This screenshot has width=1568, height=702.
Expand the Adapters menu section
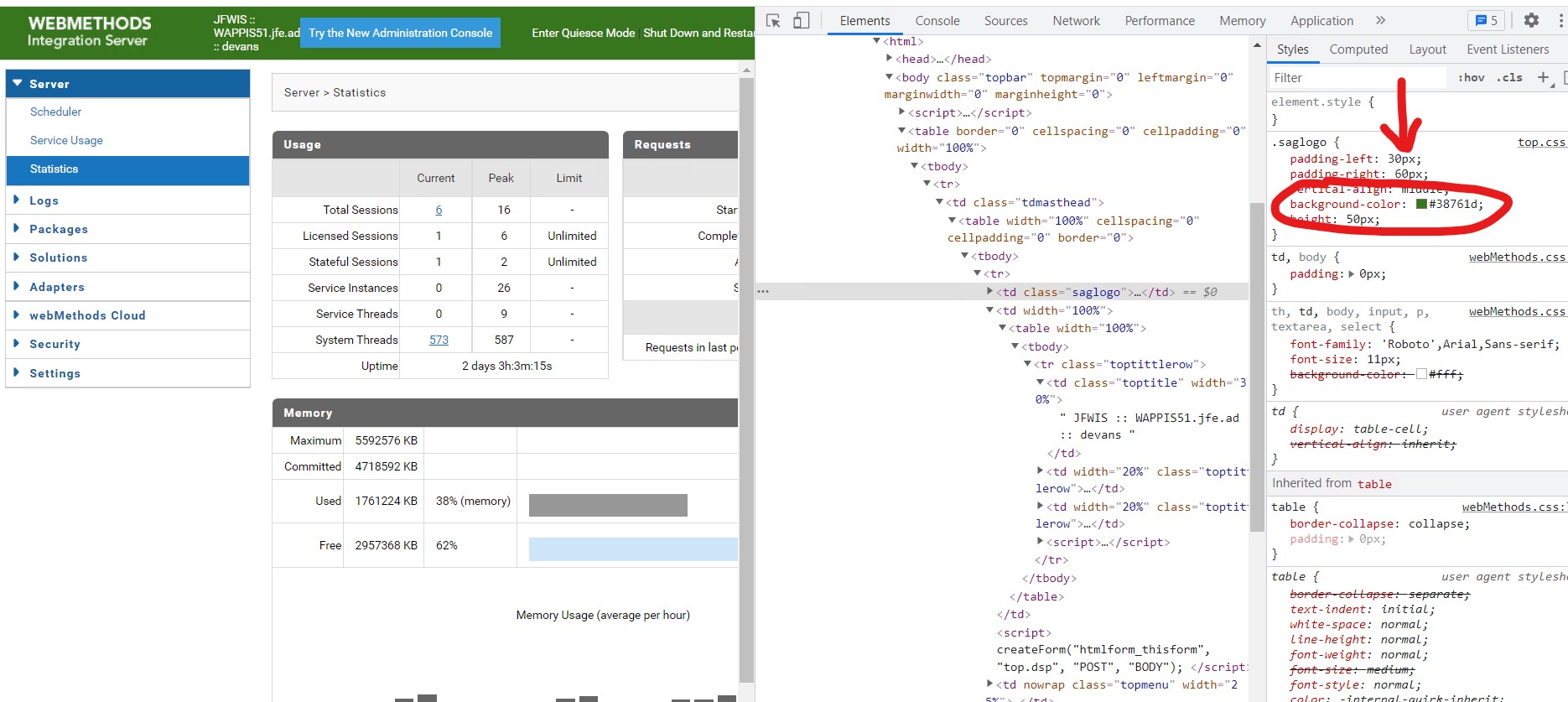tap(127, 287)
